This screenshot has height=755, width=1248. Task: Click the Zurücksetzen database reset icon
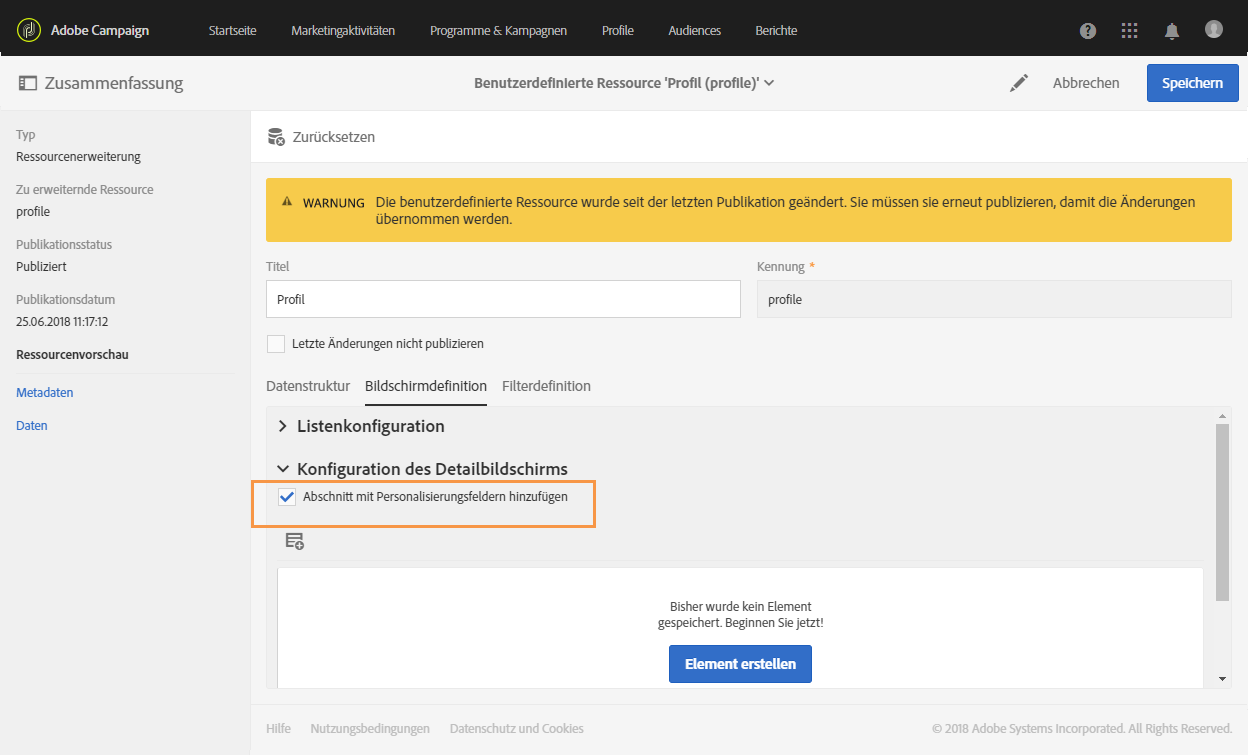pyautogui.click(x=277, y=137)
